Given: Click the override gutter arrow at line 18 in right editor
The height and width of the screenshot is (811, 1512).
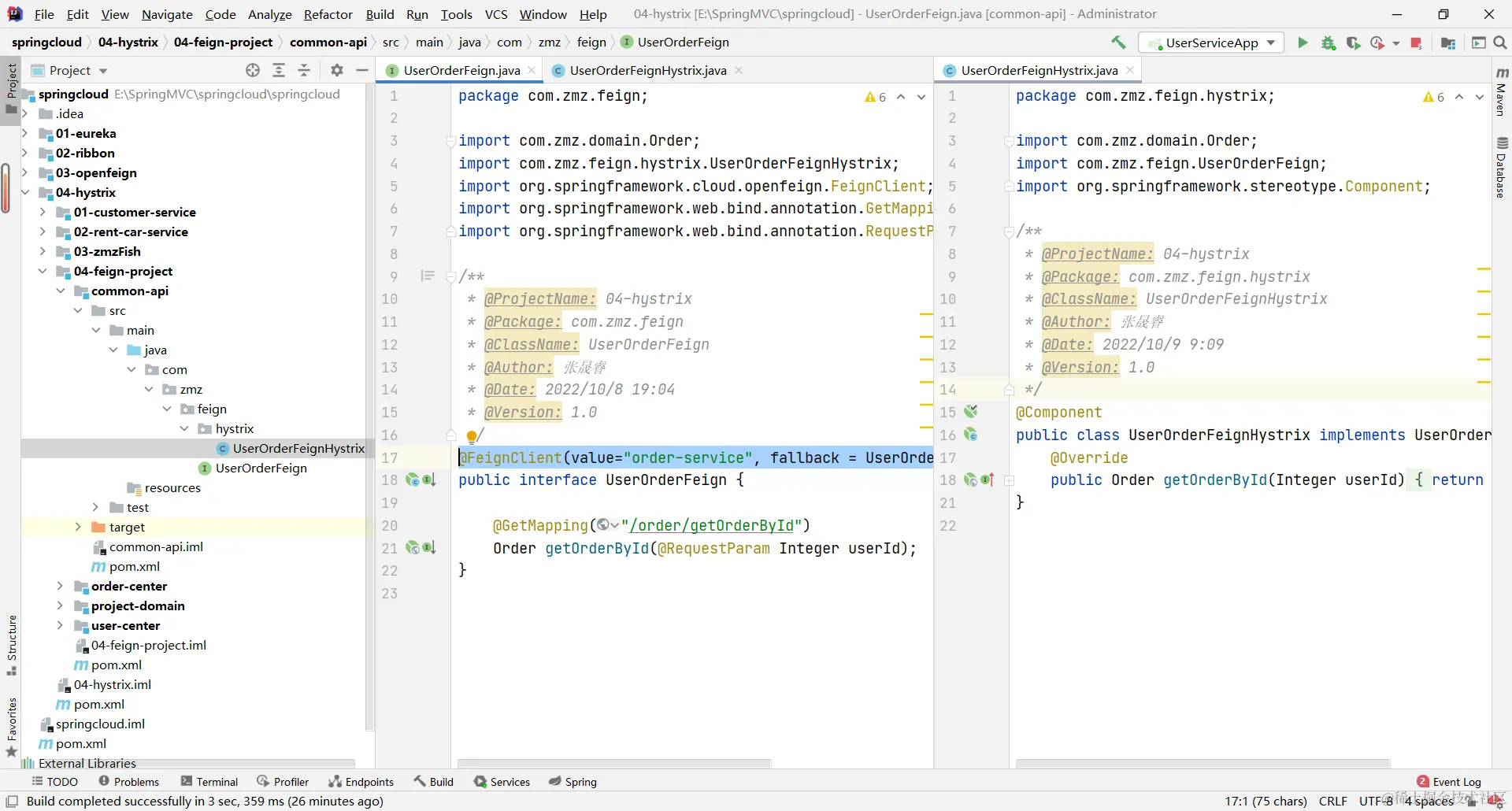Looking at the screenshot, I should pyautogui.click(x=988, y=480).
